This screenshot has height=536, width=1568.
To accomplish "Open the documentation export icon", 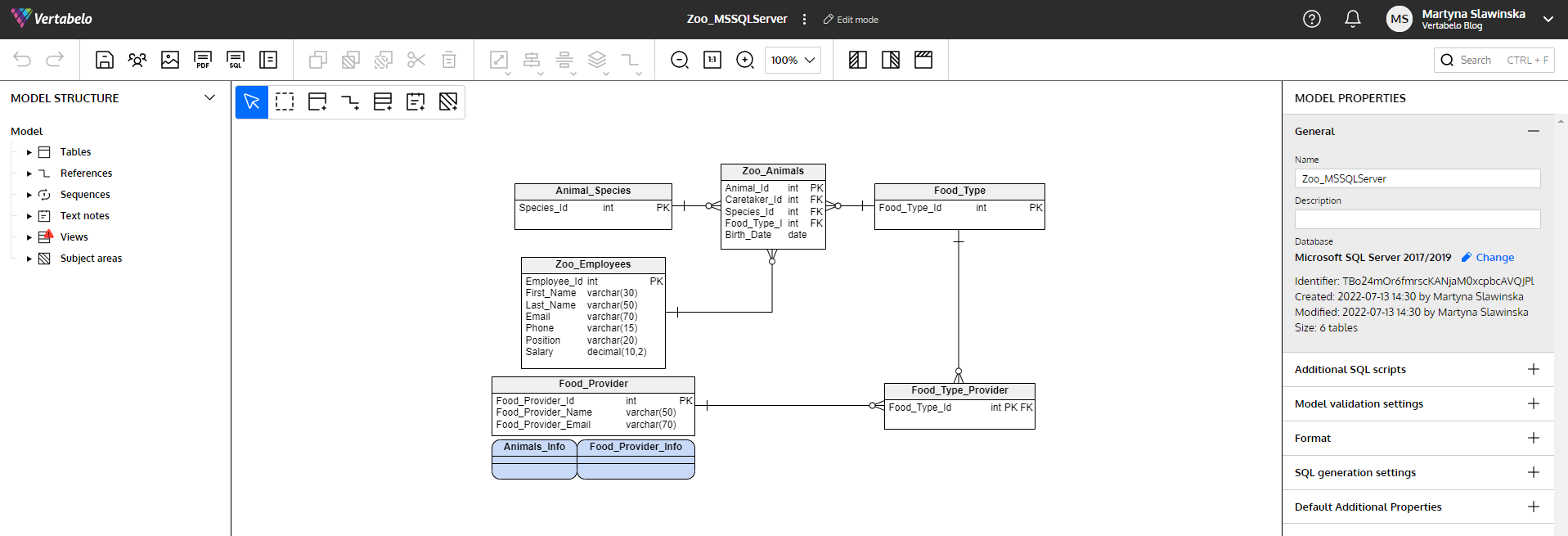I will pyautogui.click(x=268, y=60).
